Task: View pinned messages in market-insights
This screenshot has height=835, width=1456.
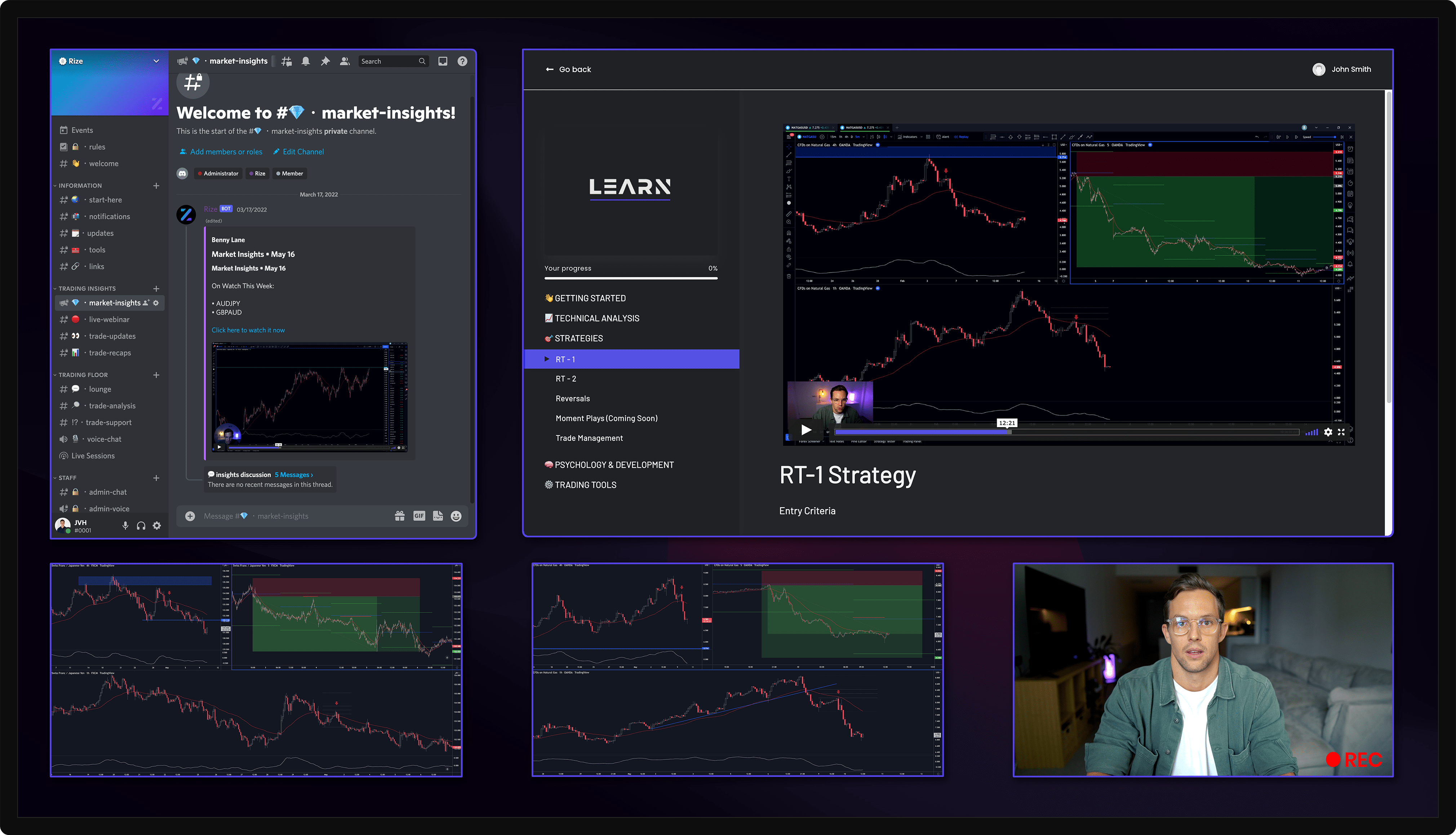Action: (325, 61)
